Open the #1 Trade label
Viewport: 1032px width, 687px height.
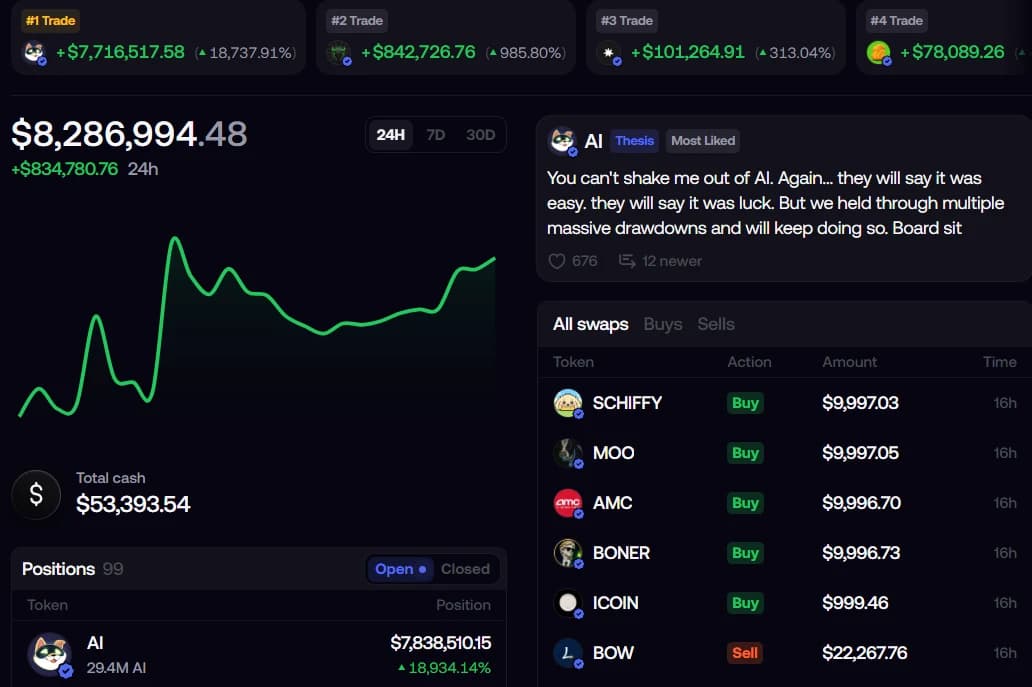coord(51,21)
